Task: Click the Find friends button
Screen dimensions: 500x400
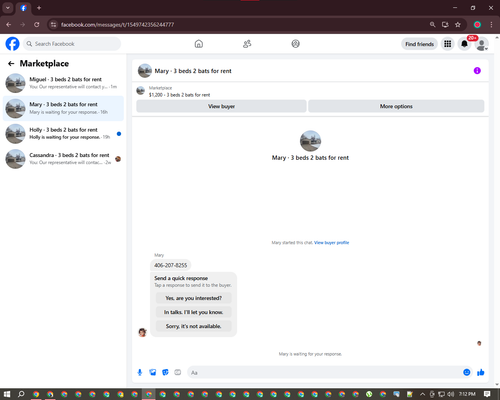Action: point(419,44)
